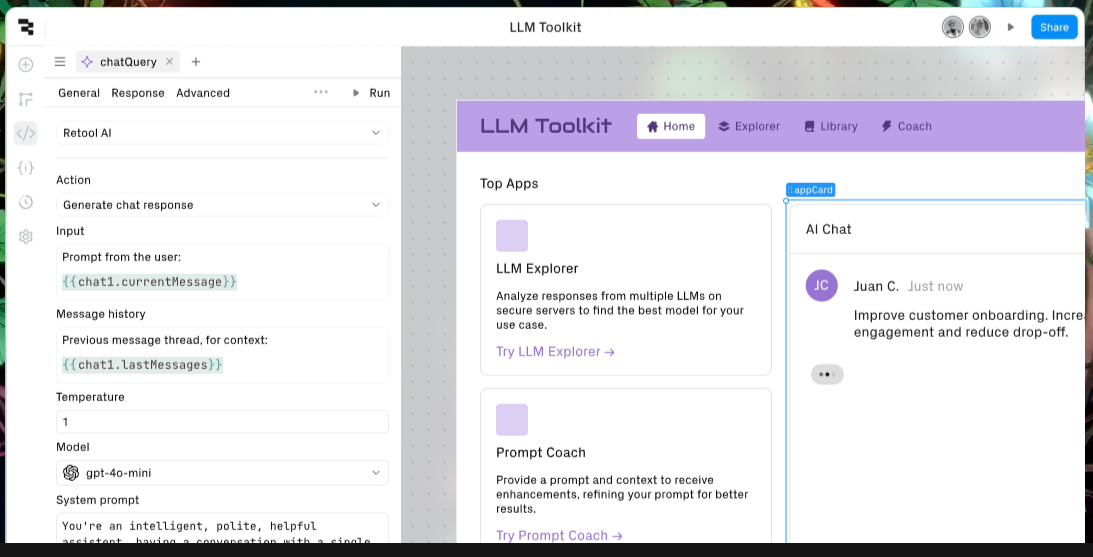
Task: Click the Library nav item
Action: pyautogui.click(x=831, y=126)
